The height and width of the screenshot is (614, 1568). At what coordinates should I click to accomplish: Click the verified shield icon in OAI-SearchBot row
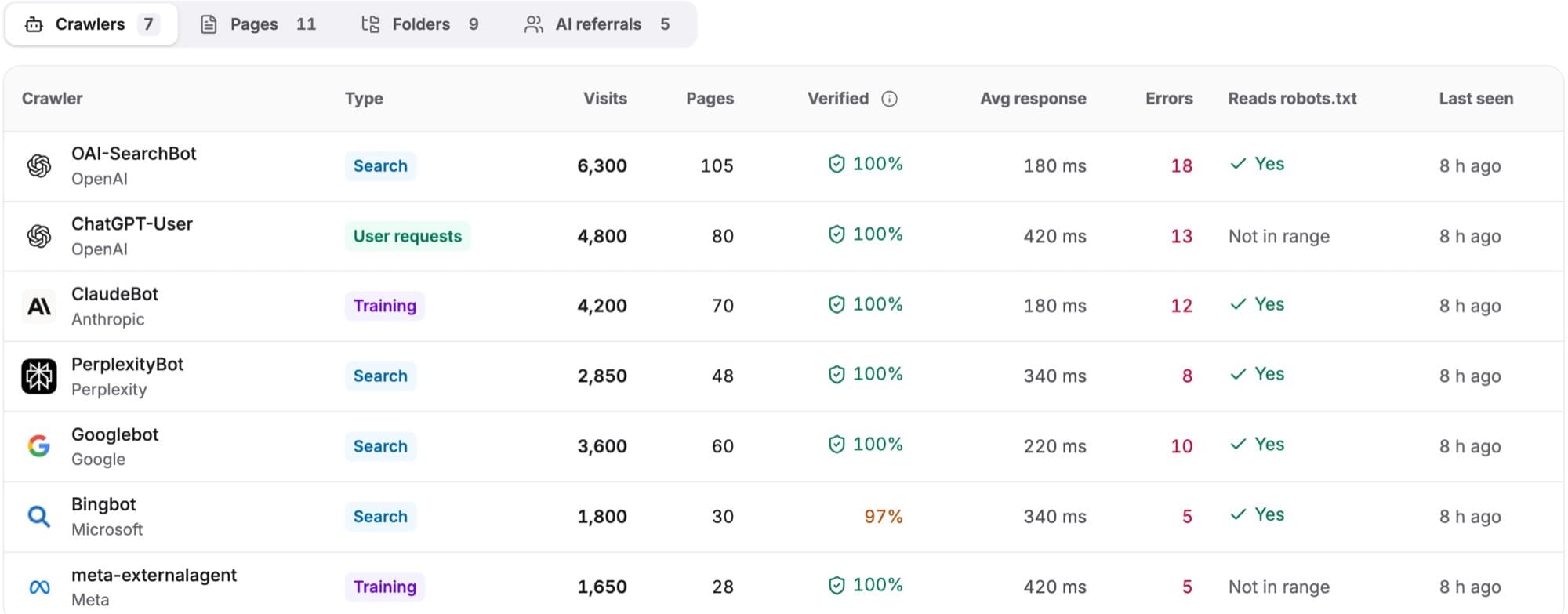click(x=837, y=164)
